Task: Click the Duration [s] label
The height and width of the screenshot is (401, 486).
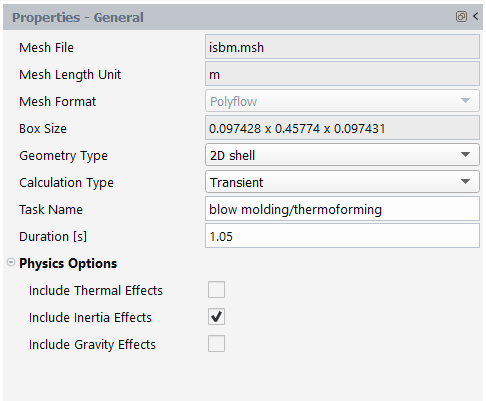Action: [53, 236]
